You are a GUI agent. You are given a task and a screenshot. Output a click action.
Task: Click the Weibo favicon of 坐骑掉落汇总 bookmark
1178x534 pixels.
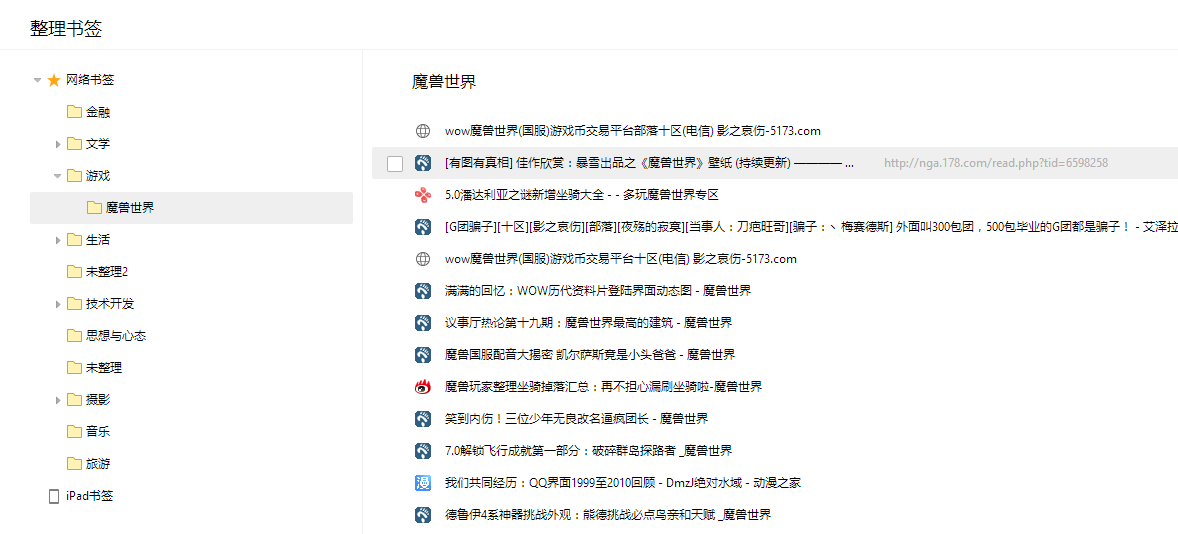pyautogui.click(x=422, y=387)
